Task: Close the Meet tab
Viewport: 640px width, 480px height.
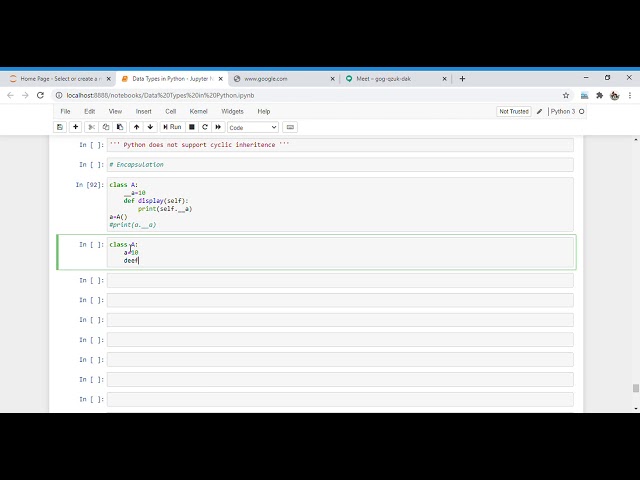Action: (444, 79)
